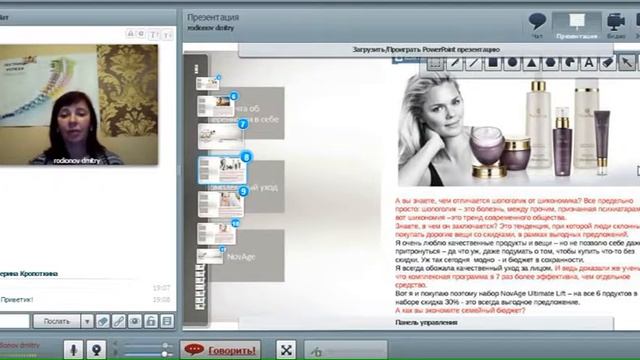Click the larger T text size icon
Image resolution: width=640 pixels, height=360 pixels.
pos(153,35)
